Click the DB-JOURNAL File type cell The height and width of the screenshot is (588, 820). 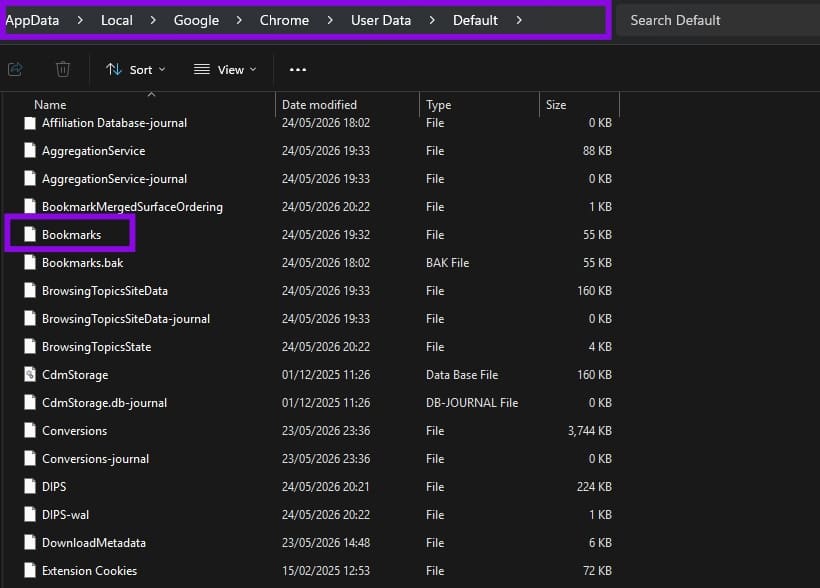[472, 403]
